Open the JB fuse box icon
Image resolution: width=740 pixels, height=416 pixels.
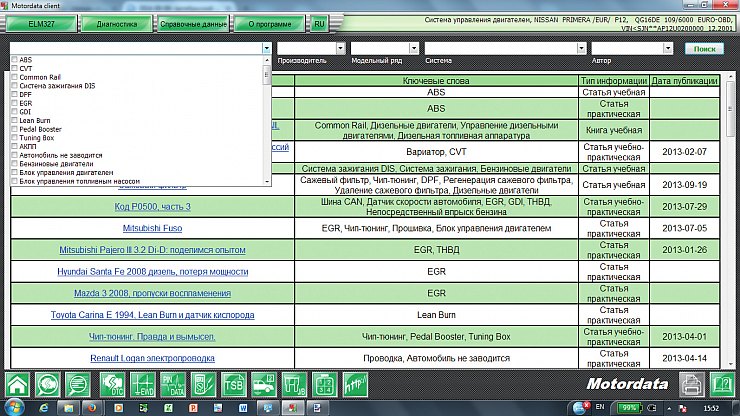[x=294, y=384]
